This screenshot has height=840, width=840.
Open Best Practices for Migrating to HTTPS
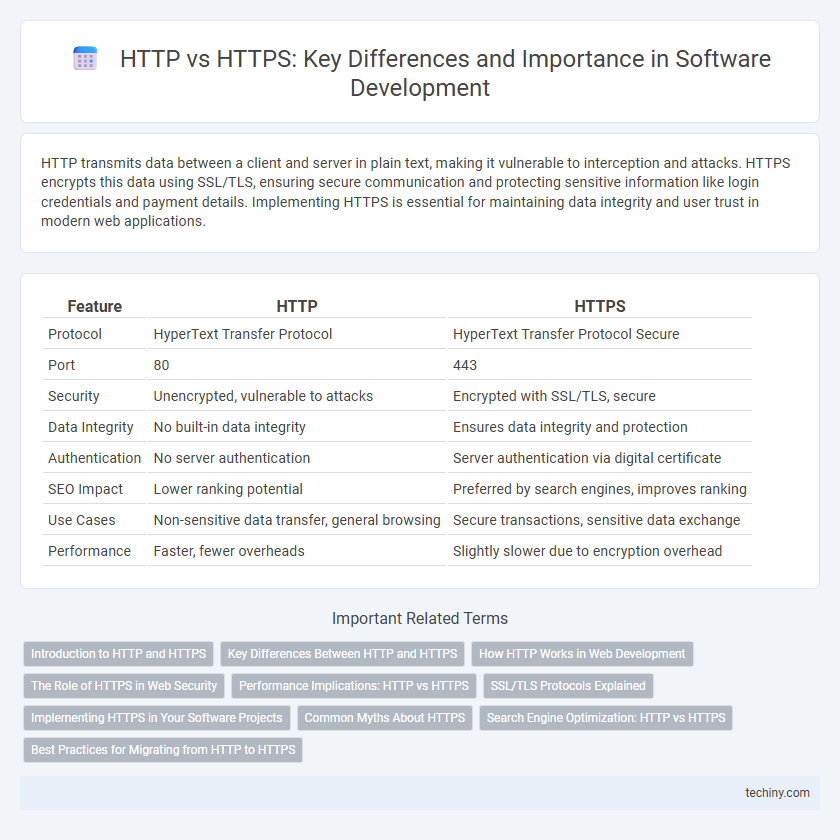click(163, 750)
